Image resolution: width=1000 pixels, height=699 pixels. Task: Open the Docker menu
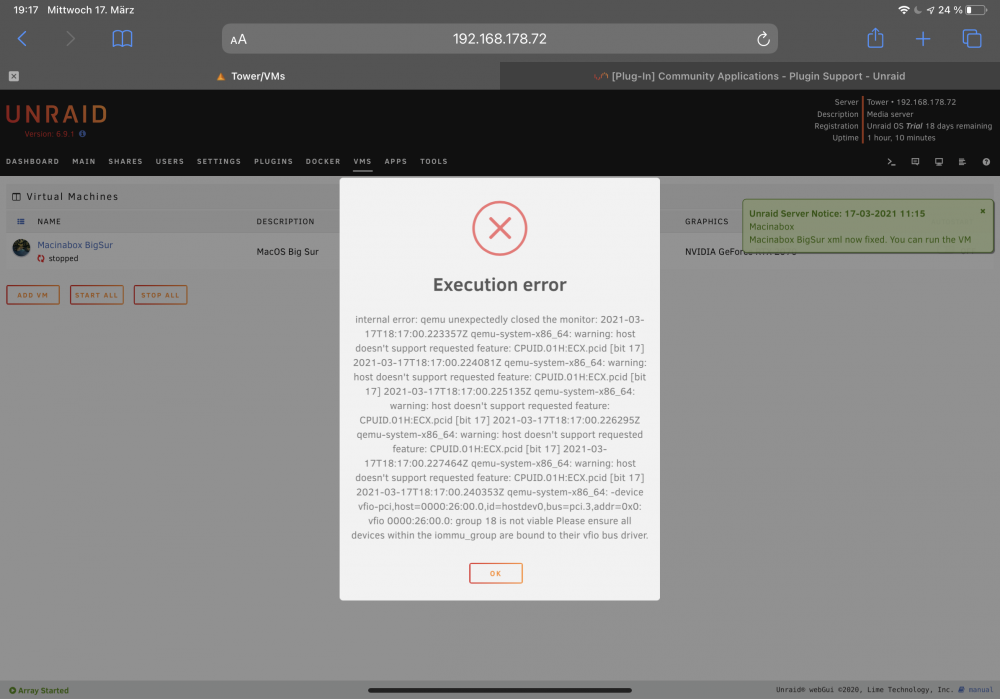(323, 161)
